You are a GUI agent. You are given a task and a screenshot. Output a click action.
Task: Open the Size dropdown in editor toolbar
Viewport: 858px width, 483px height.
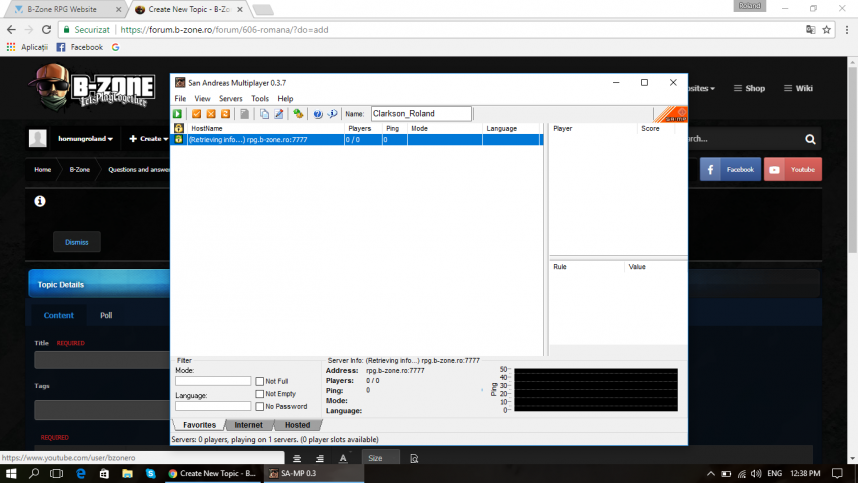[380, 458]
